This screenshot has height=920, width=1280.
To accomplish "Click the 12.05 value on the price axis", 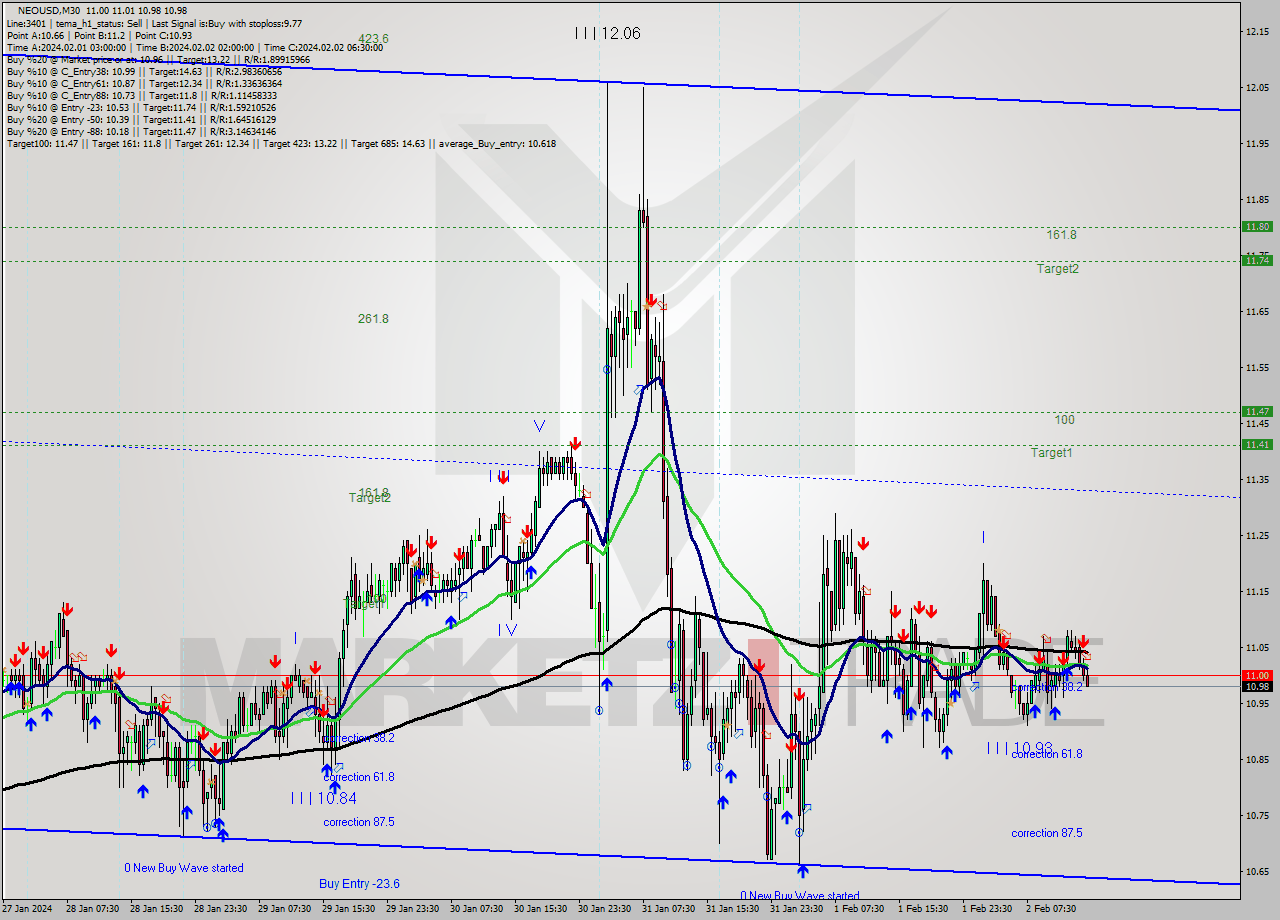I will point(1258,88).
